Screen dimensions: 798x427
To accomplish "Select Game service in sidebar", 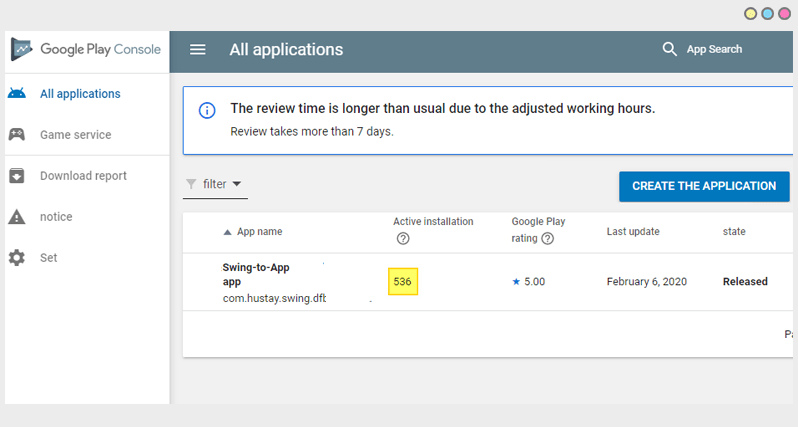I will tap(75, 135).
